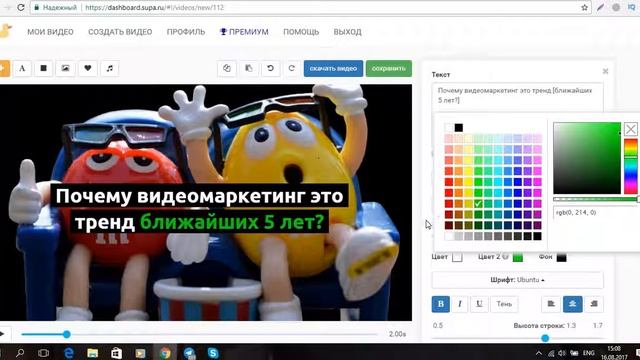The image size is (640, 360).
Task: Open Telegram from the taskbar
Action: pyautogui.click(x=189, y=353)
